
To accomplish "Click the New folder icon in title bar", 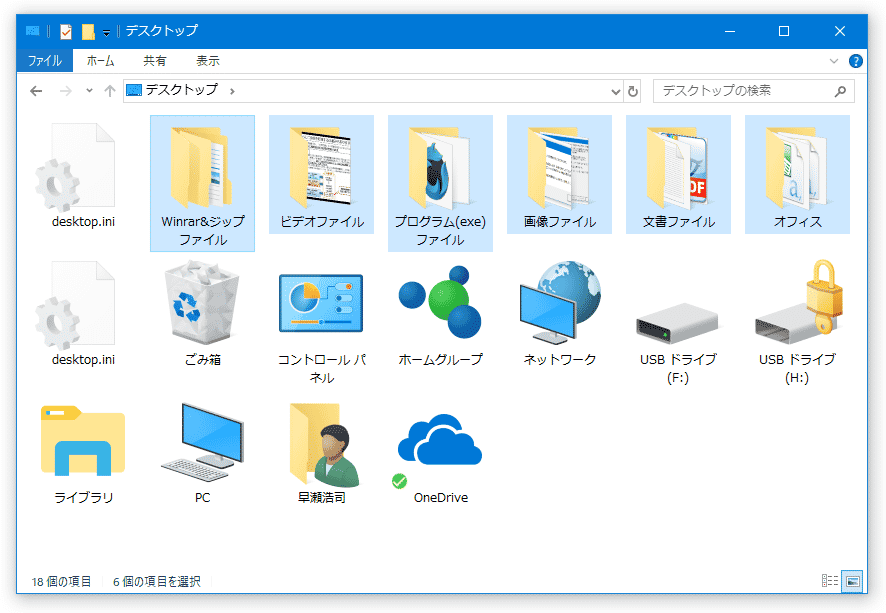I will tap(88, 32).
